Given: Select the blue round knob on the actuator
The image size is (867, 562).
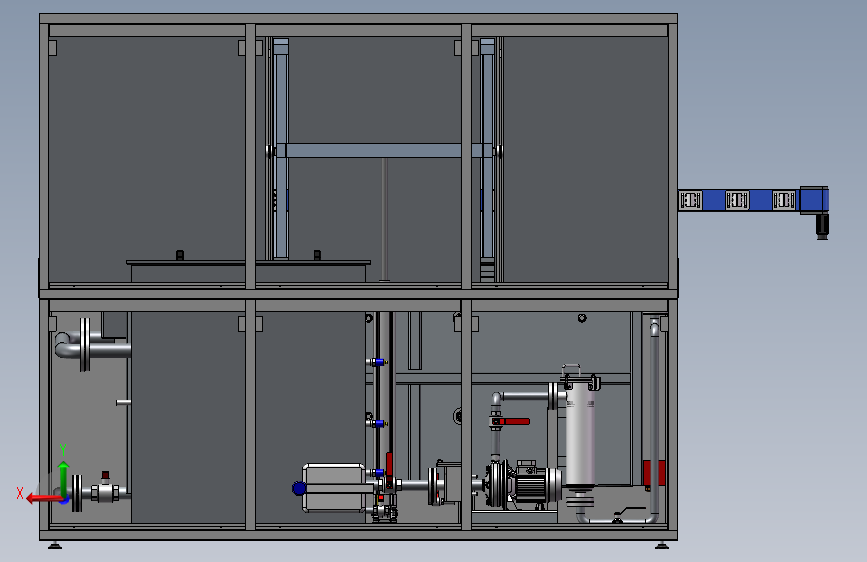Looking at the screenshot, I should click(x=299, y=488).
